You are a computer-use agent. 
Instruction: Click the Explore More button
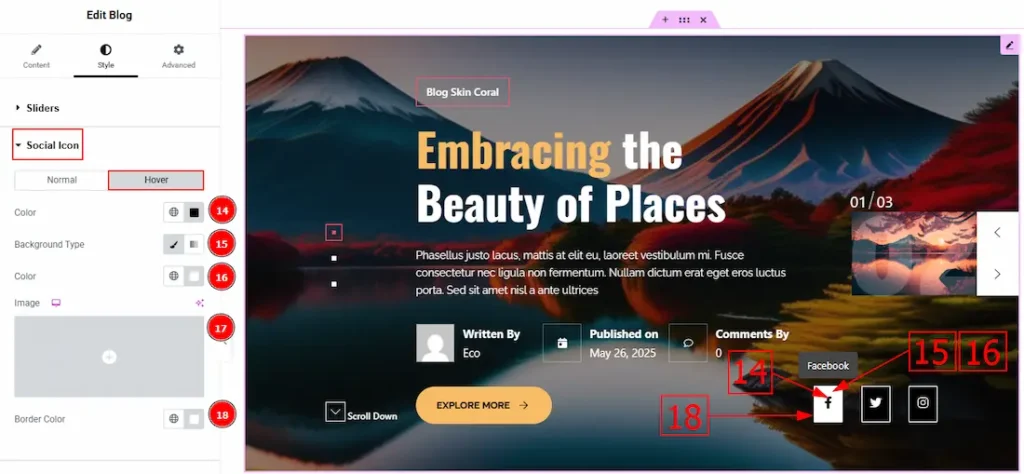click(483, 405)
